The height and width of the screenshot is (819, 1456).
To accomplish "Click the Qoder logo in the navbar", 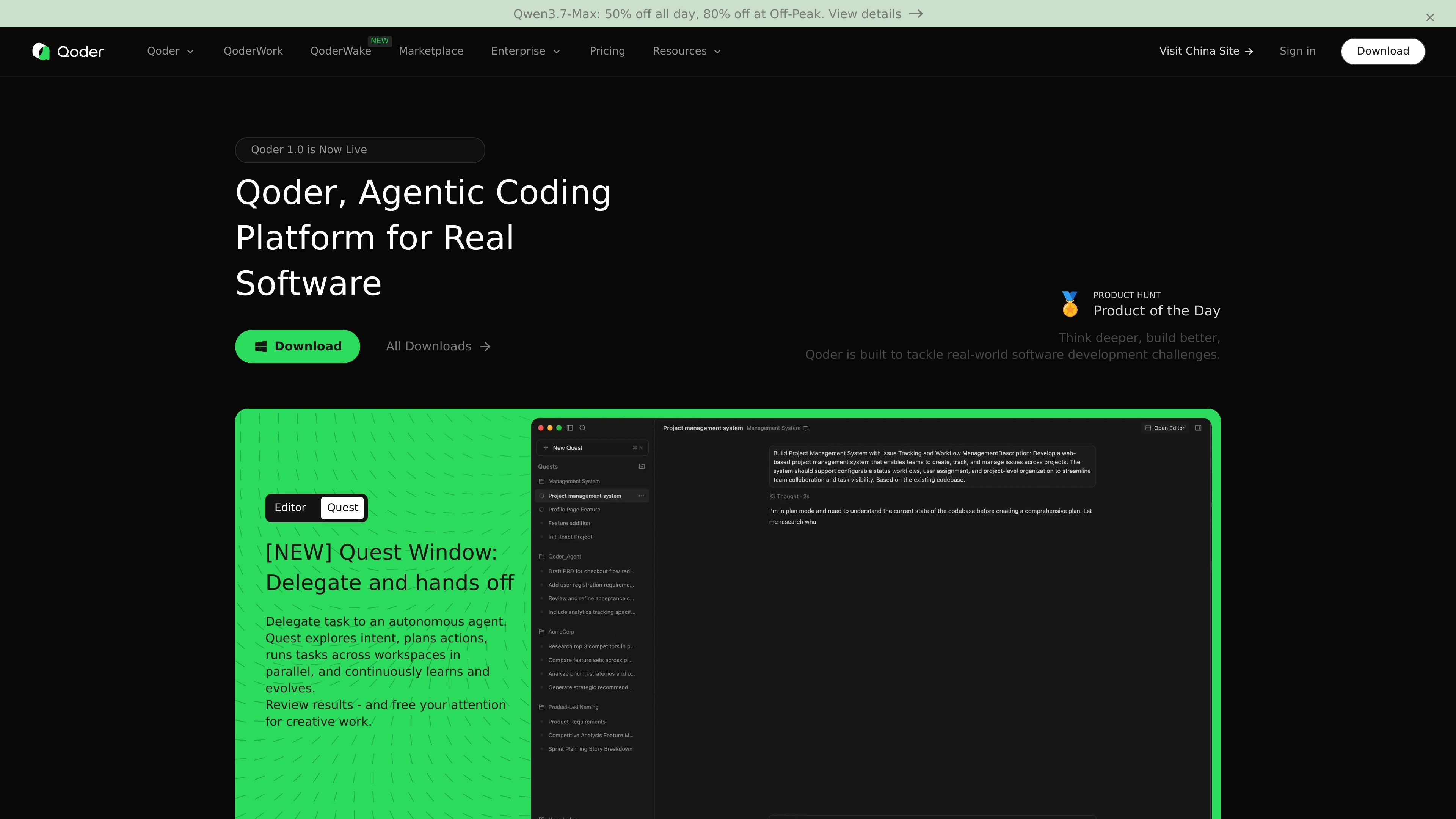I will point(68,52).
